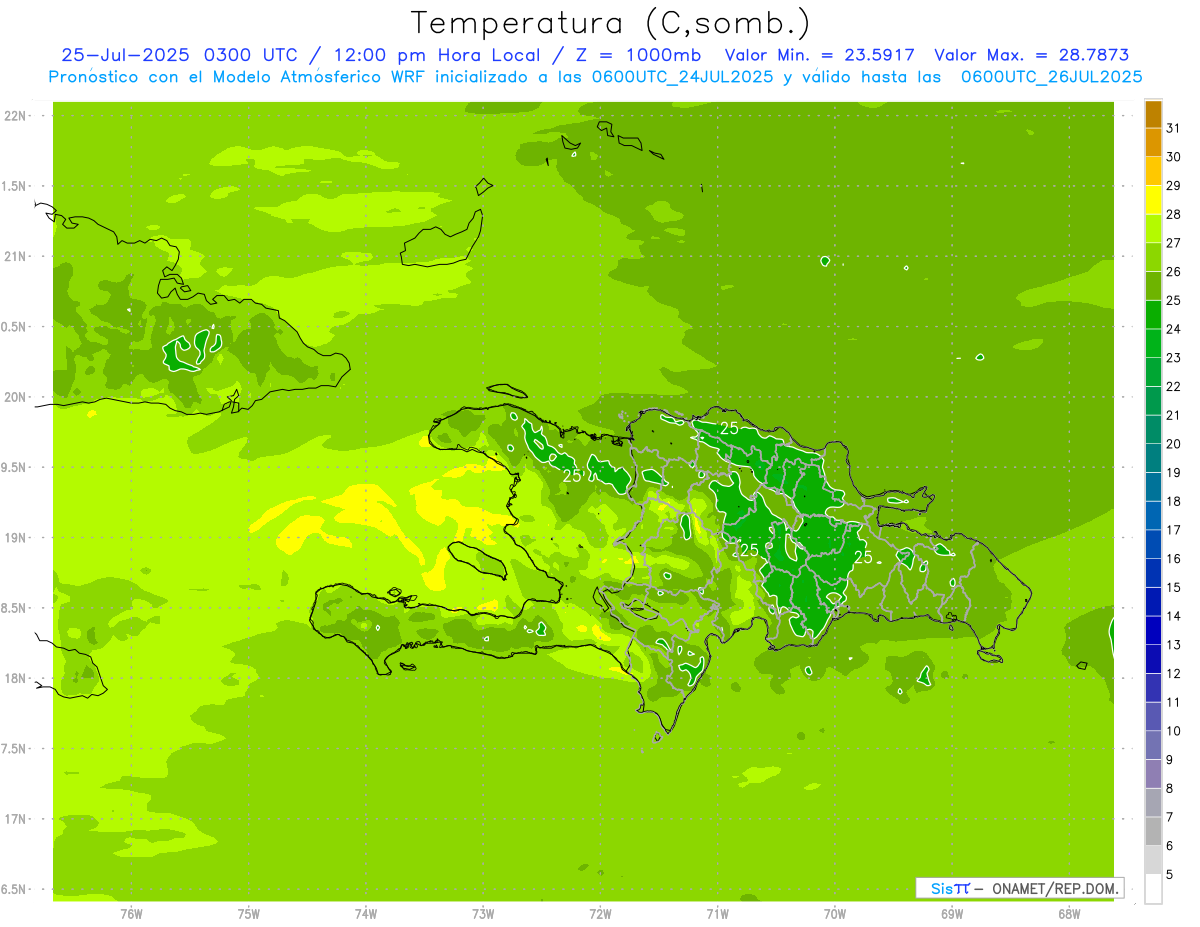Image resolution: width=1200 pixels, height=927 pixels.
Task: Click the purple legend swatch between 9 and 10
Action: point(1153,745)
